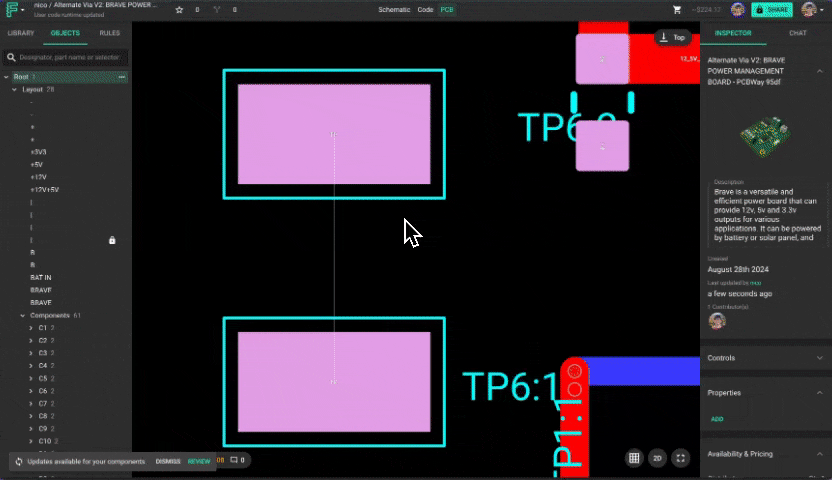Viewport: 832px width, 480px height.
Task: Click the project board thumbnail image
Action: pyautogui.click(x=765, y=137)
